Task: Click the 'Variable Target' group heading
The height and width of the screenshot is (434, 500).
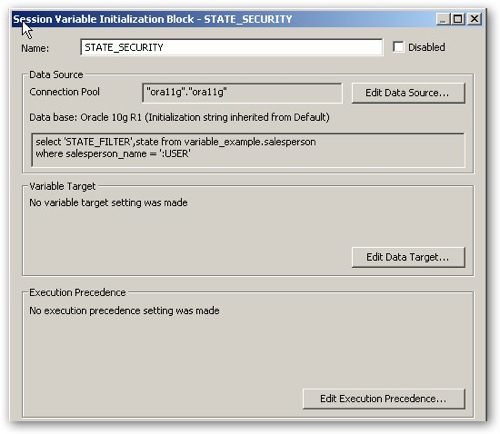Action: point(62,186)
